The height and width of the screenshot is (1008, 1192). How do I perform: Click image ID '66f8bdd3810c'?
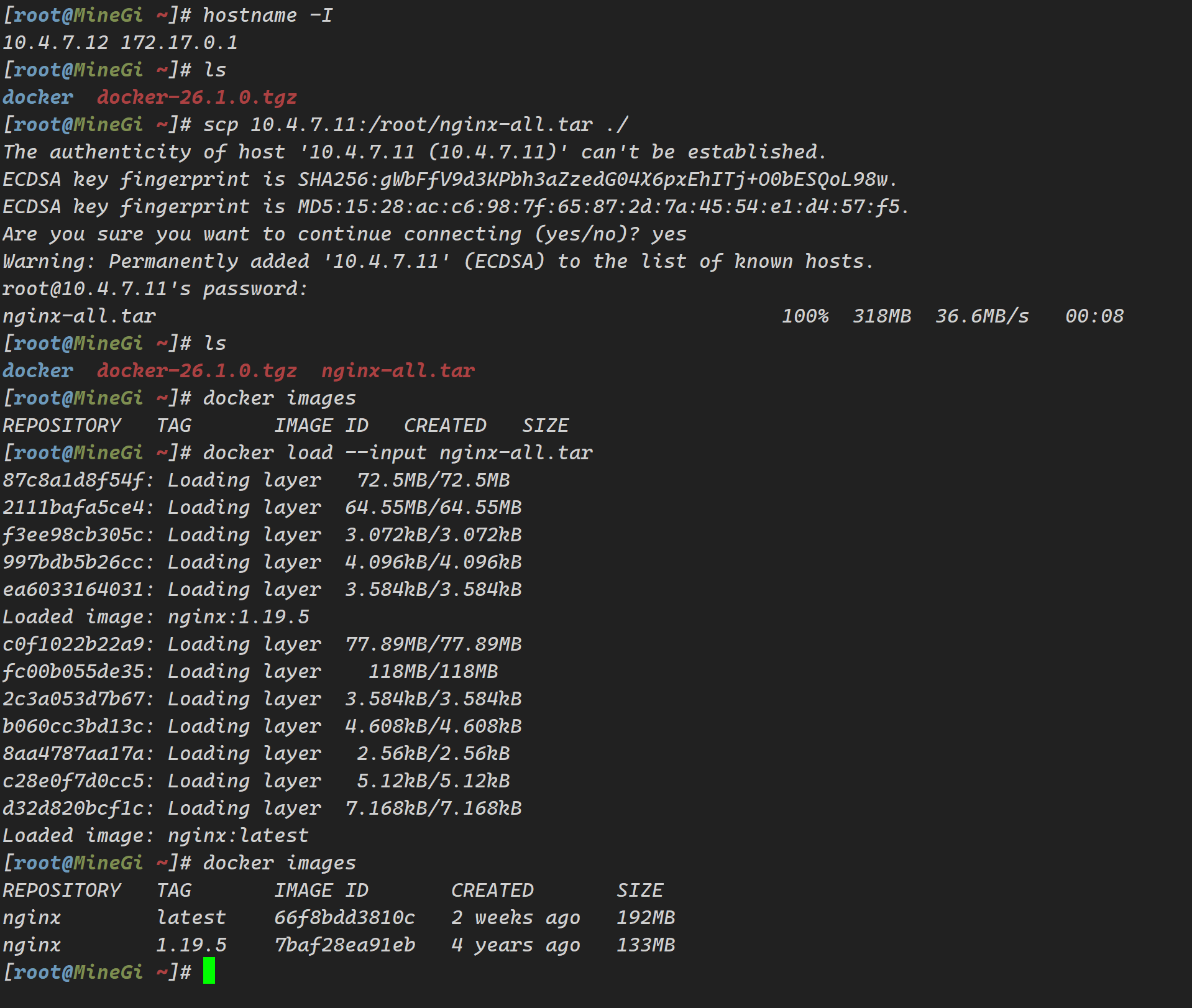click(345, 917)
